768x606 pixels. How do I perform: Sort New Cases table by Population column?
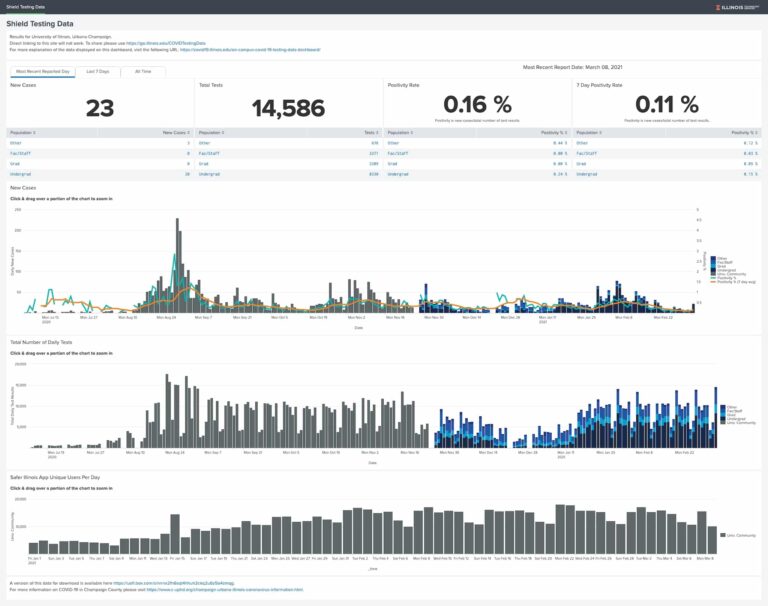(x=22, y=132)
